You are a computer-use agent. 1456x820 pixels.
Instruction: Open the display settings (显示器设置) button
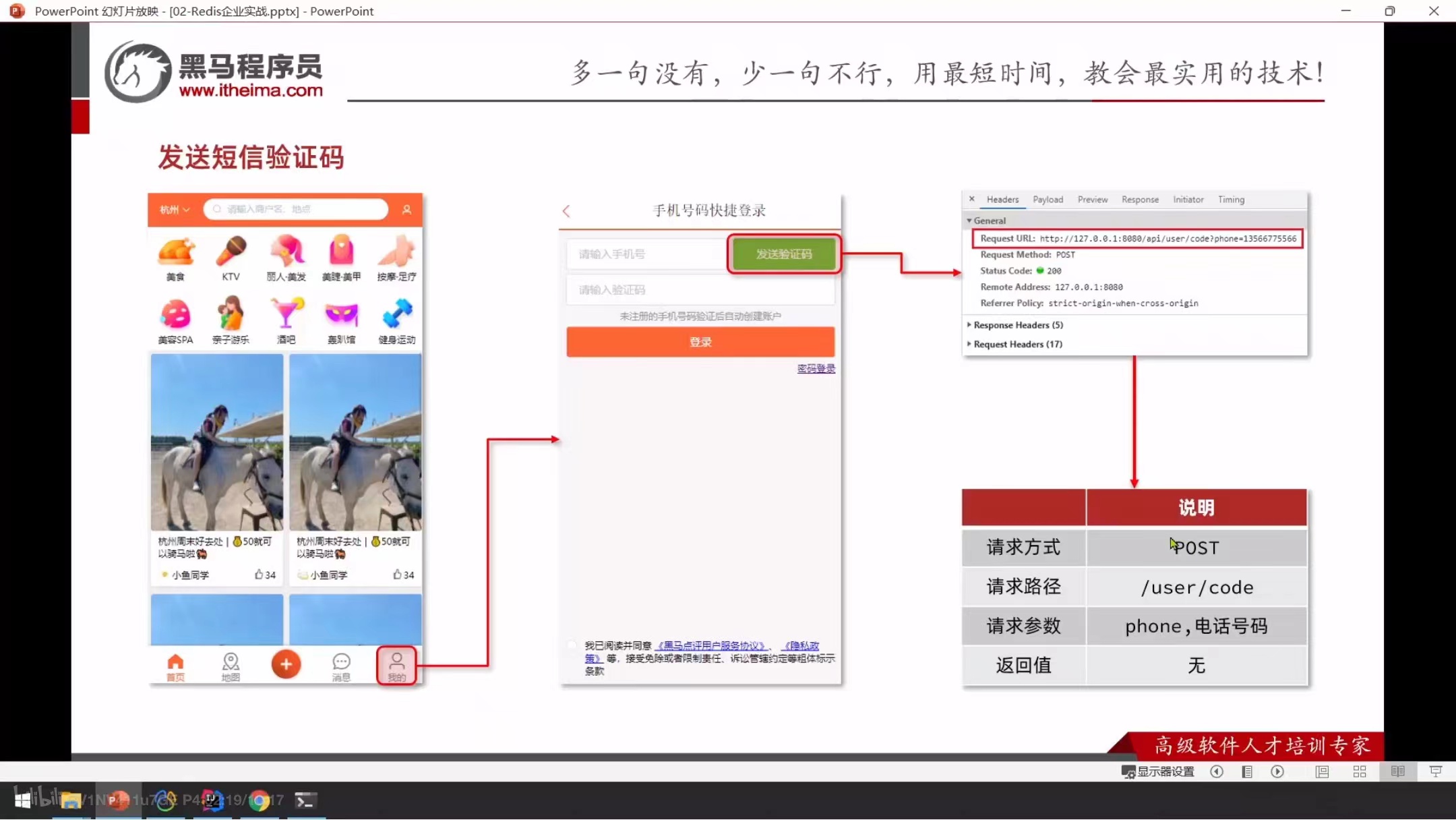[x=1158, y=771]
